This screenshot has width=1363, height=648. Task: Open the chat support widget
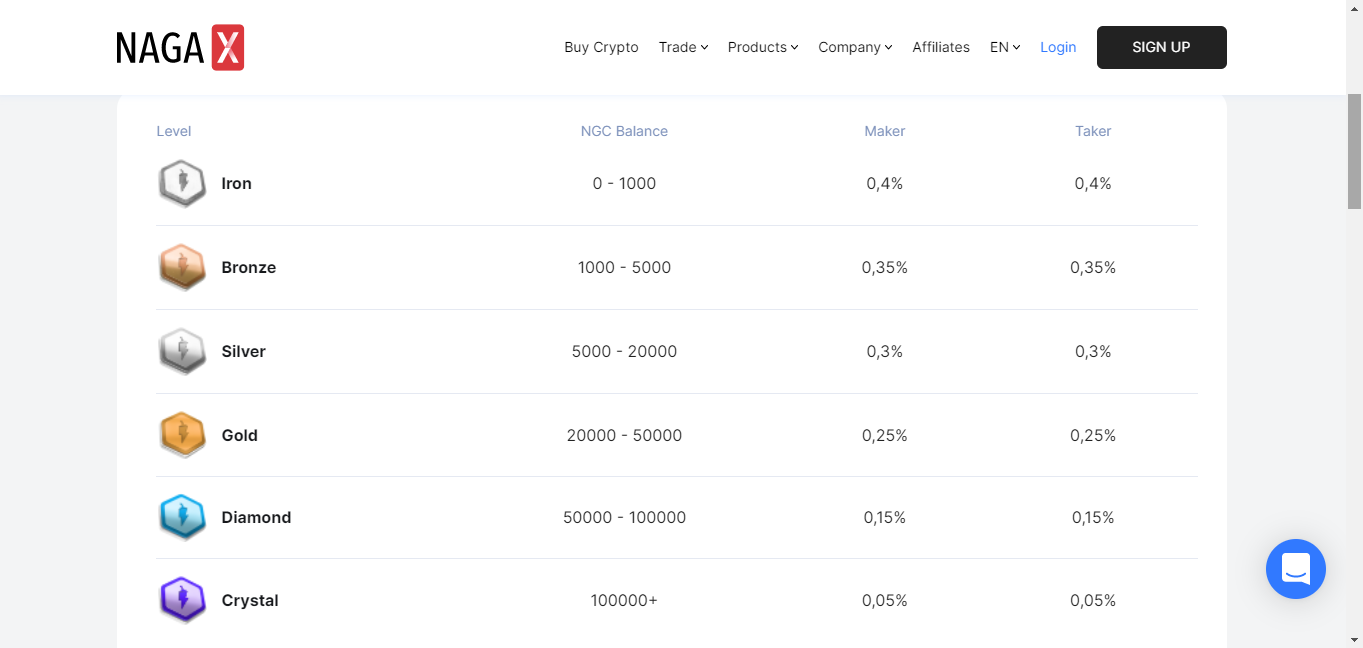[1295, 569]
